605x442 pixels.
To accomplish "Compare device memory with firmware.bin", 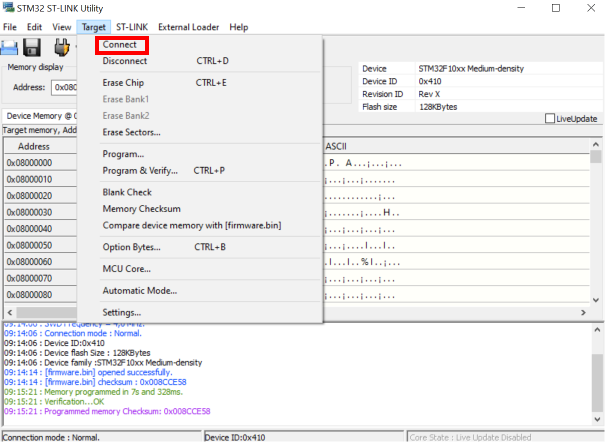I will [191, 225].
